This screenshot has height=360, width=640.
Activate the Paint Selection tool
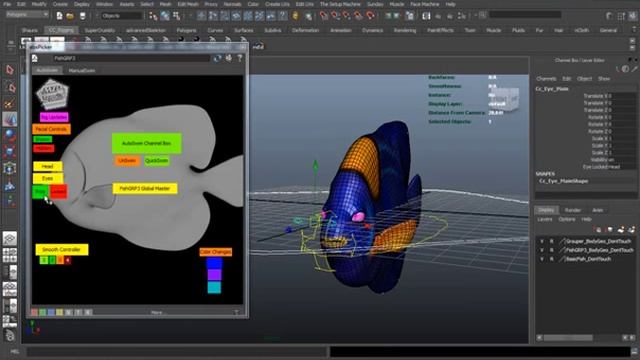tap(10, 104)
